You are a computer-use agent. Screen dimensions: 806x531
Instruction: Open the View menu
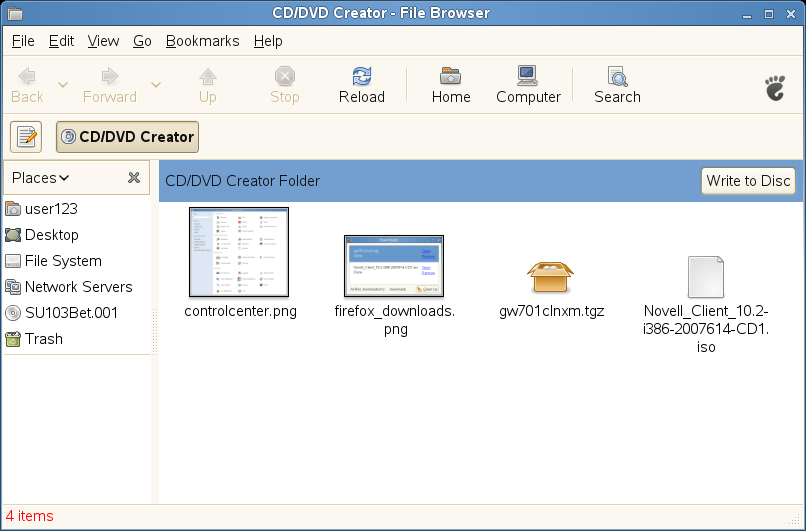coord(103,41)
